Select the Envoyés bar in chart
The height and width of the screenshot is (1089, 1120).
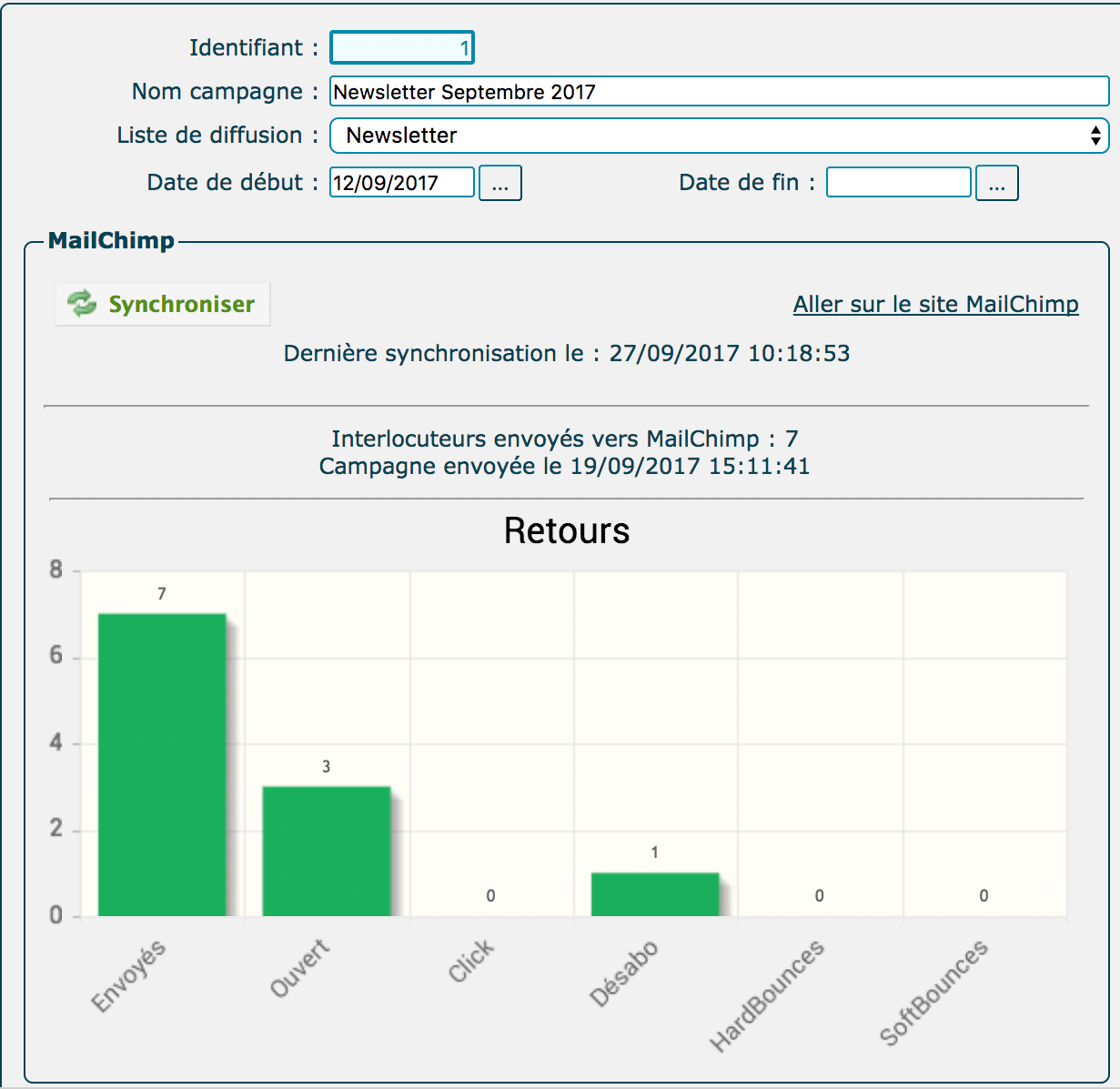[162, 765]
